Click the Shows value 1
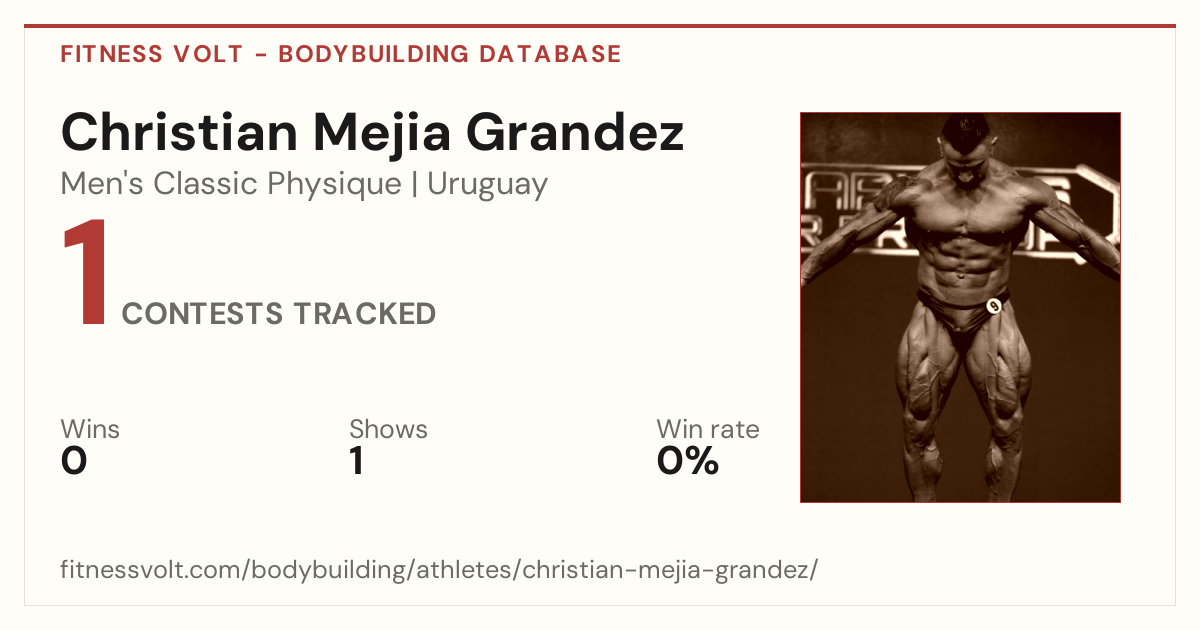This screenshot has width=1200, height=630. 357,461
